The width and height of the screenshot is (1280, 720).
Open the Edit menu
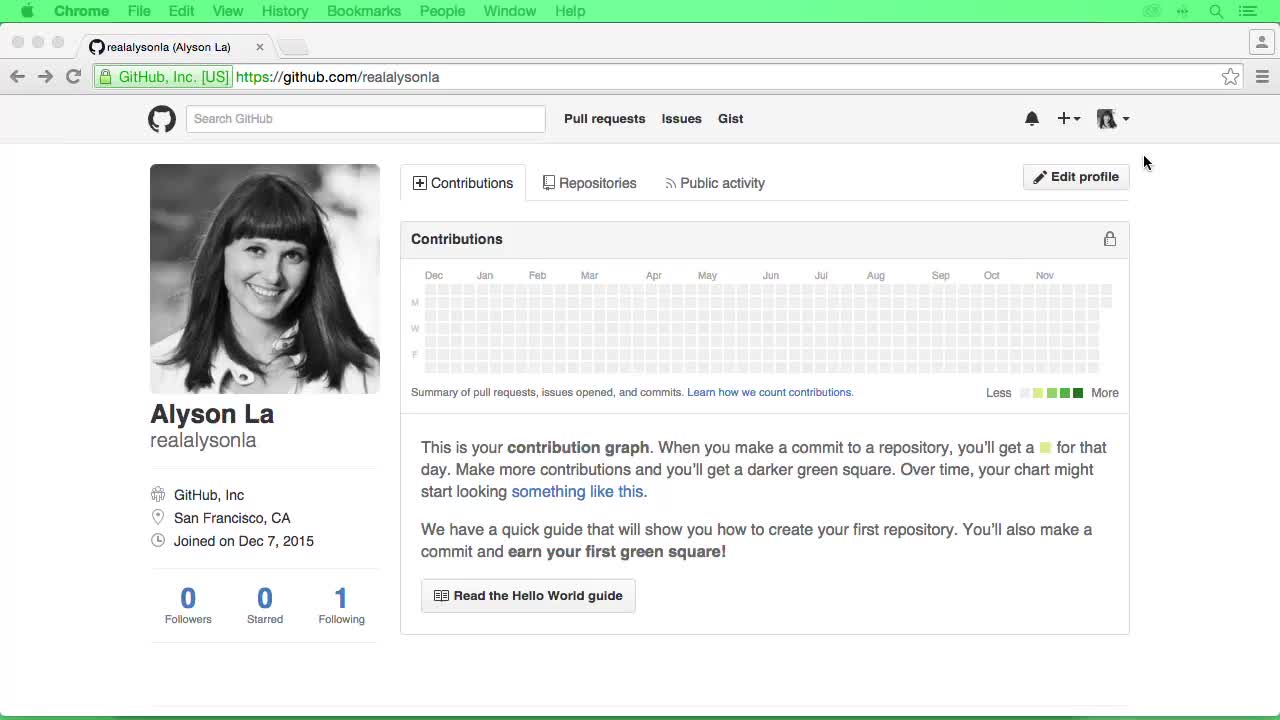pyautogui.click(x=181, y=11)
